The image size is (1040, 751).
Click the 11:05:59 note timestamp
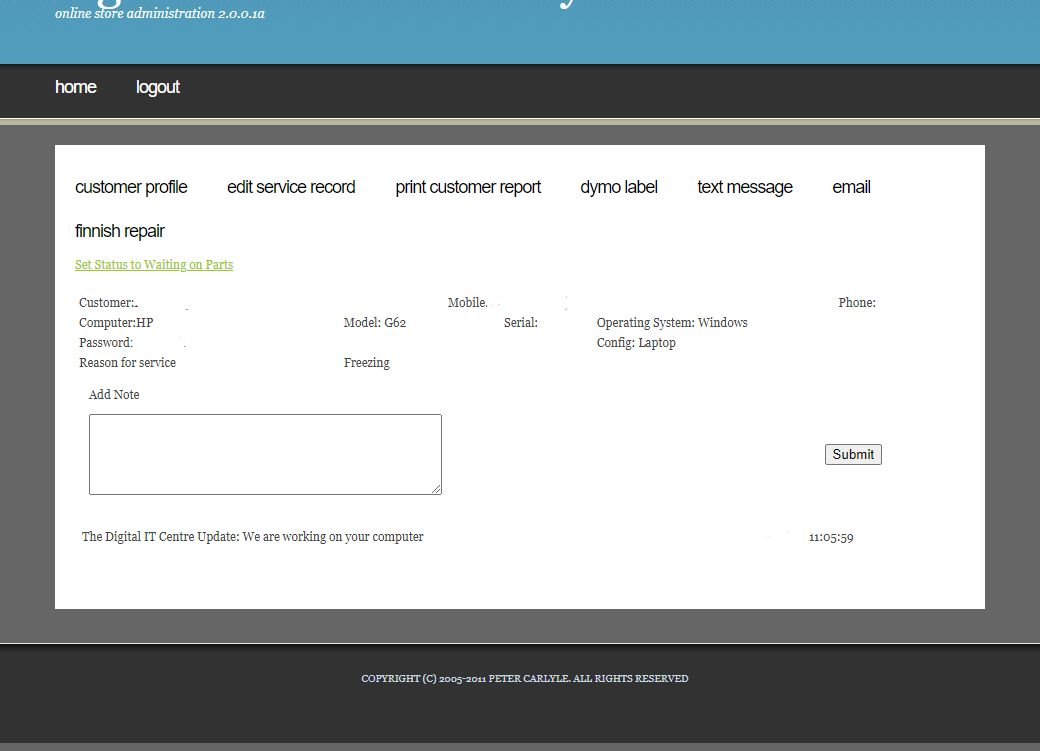(831, 538)
